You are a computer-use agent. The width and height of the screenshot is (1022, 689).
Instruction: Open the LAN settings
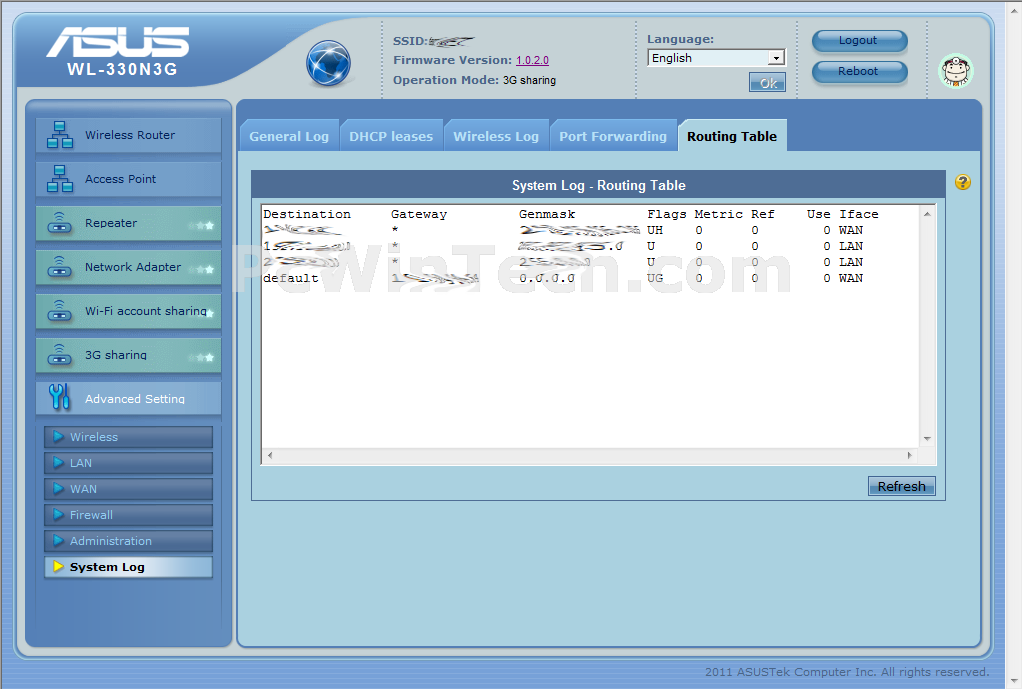[x=128, y=463]
